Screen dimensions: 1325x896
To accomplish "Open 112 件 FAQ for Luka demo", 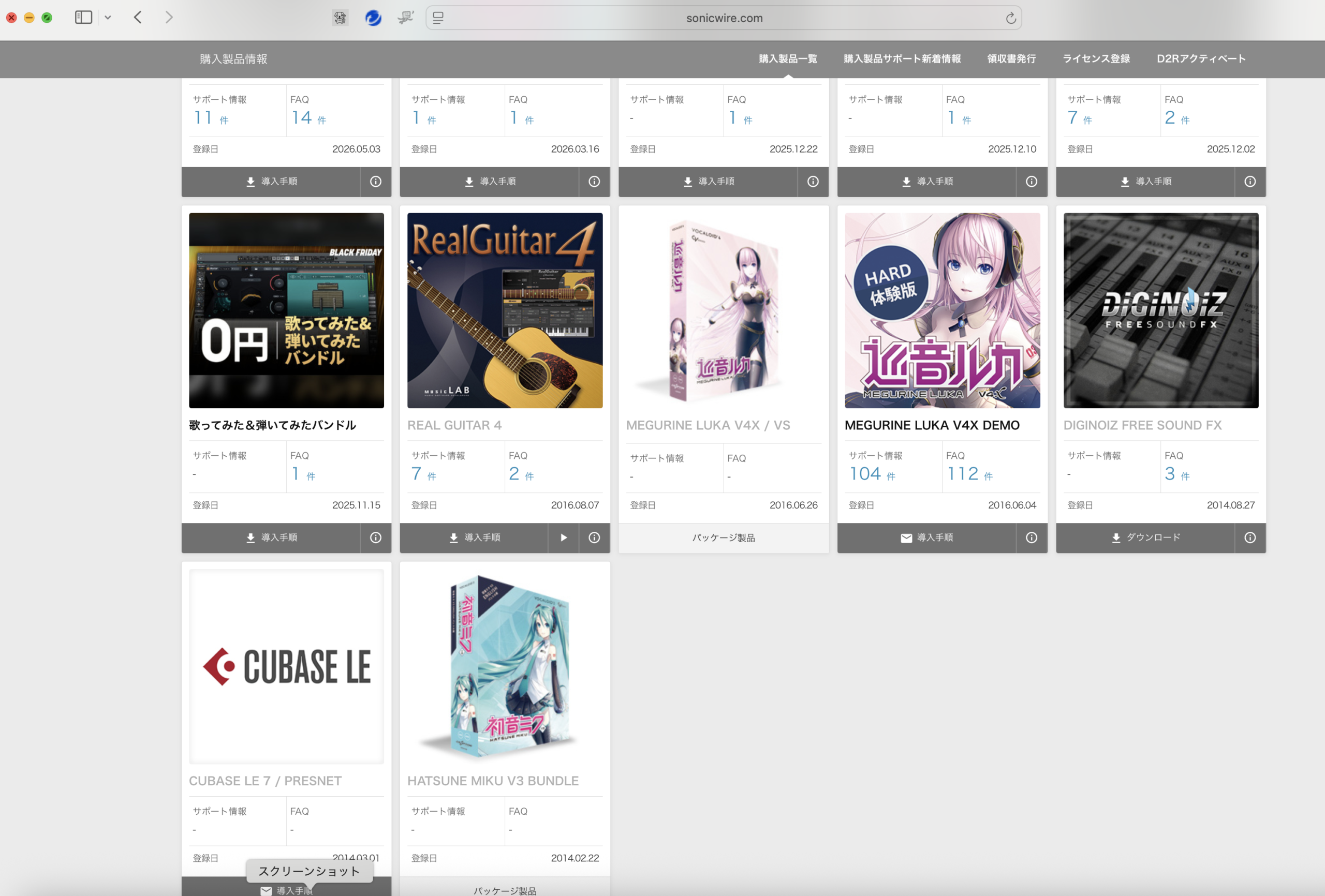I will click(x=969, y=474).
